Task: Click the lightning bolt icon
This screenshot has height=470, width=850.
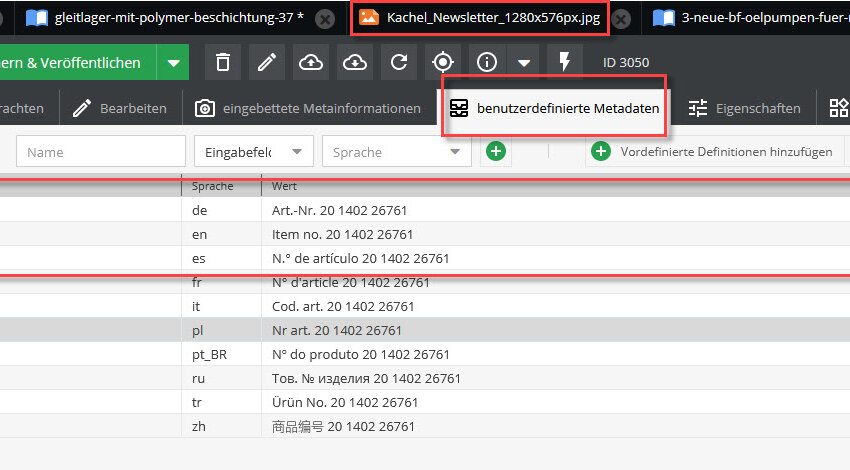Action: 565,63
